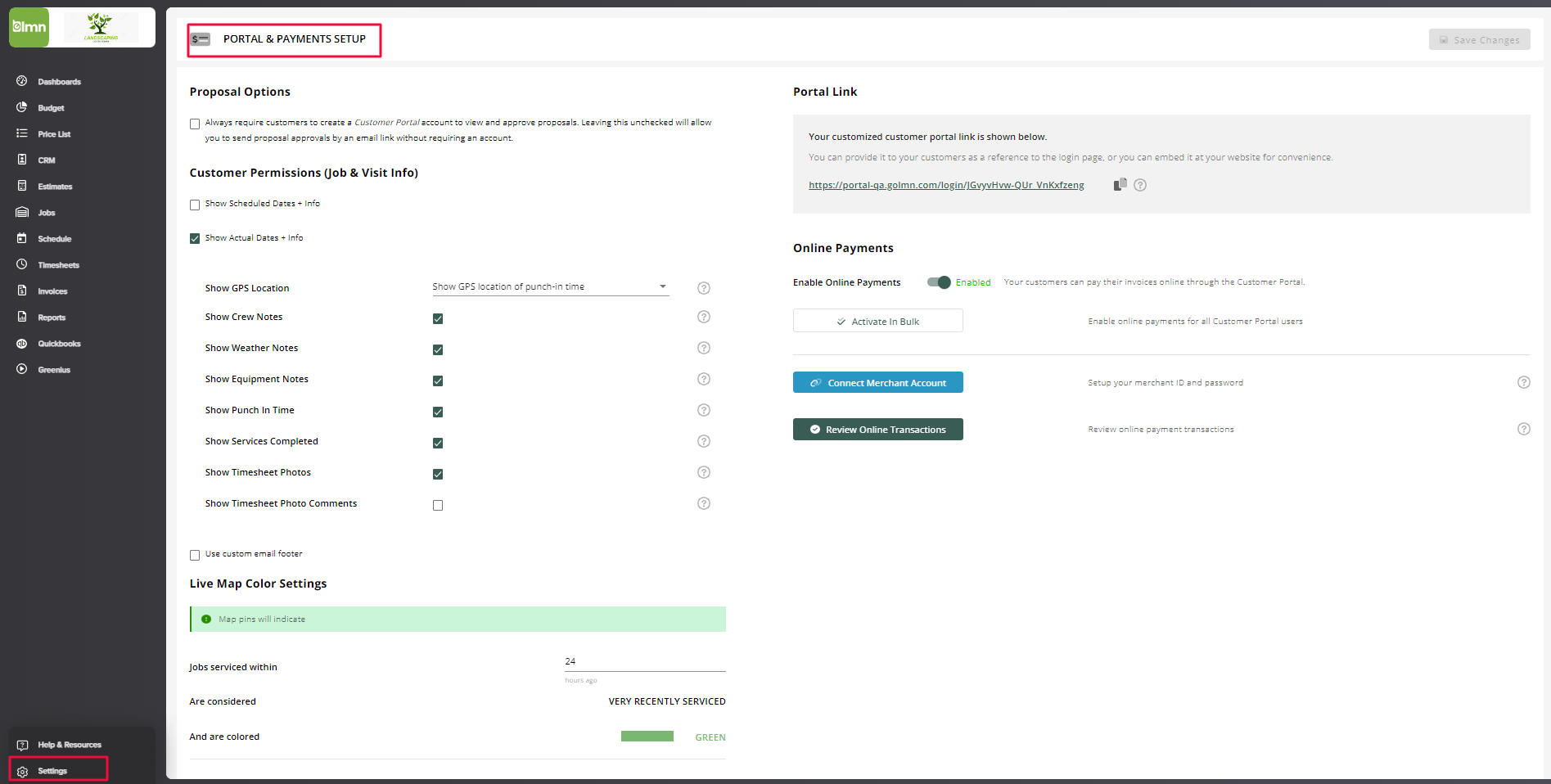
Task: Go to the Estimates section
Action: [x=55, y=187]
